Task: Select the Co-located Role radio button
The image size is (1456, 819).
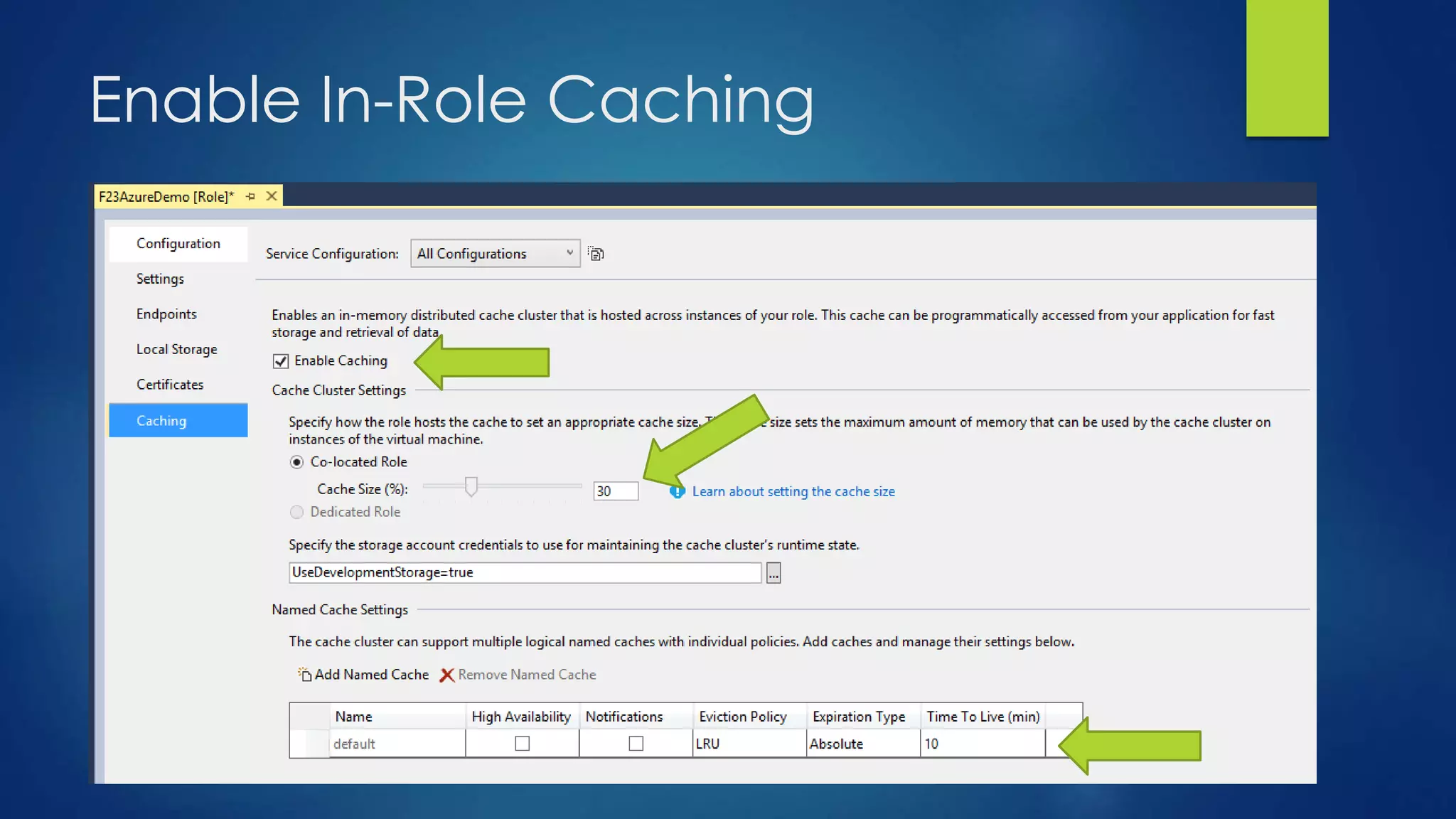Action: pos(297,462)
